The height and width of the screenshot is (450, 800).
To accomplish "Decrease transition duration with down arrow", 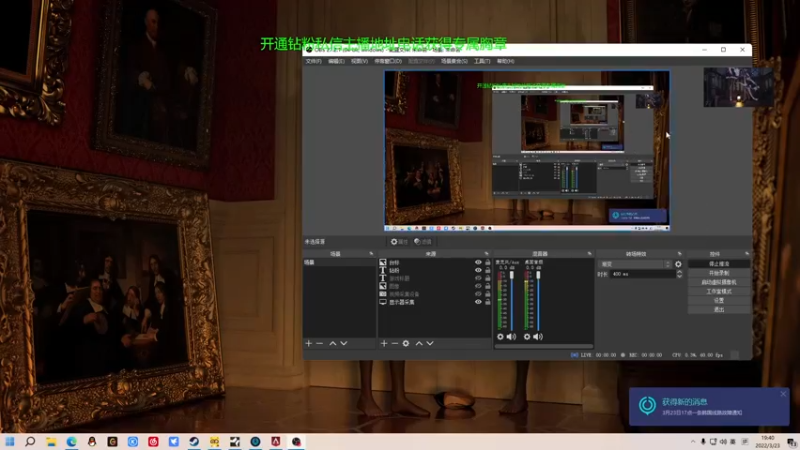I will click(x=679, y=276).
